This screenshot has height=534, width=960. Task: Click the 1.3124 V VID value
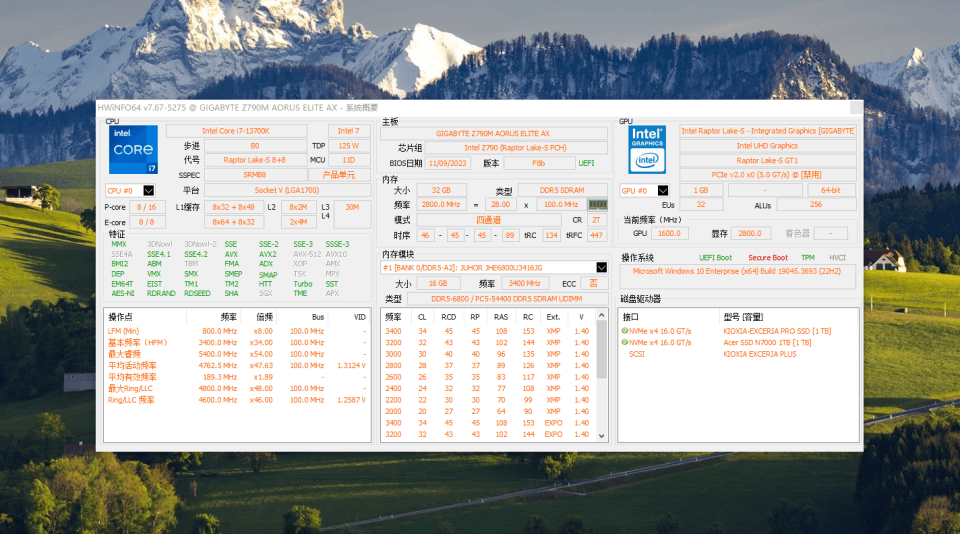pos(351,366)
